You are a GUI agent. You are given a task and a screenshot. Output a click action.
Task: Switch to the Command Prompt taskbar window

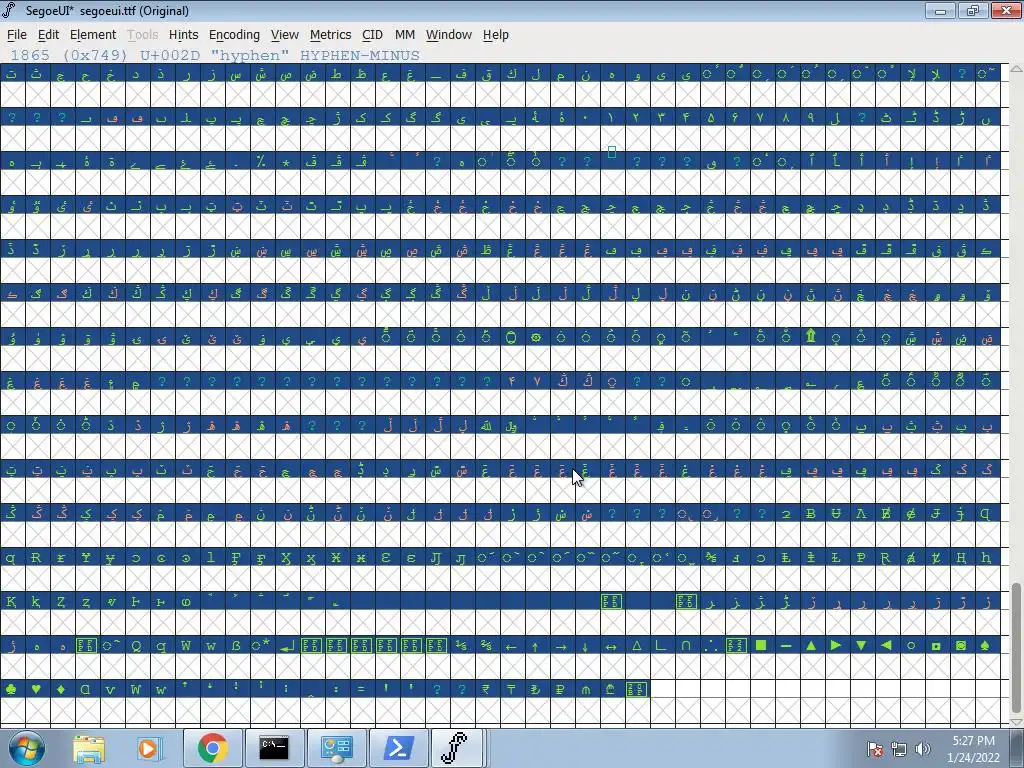[274, 748]
